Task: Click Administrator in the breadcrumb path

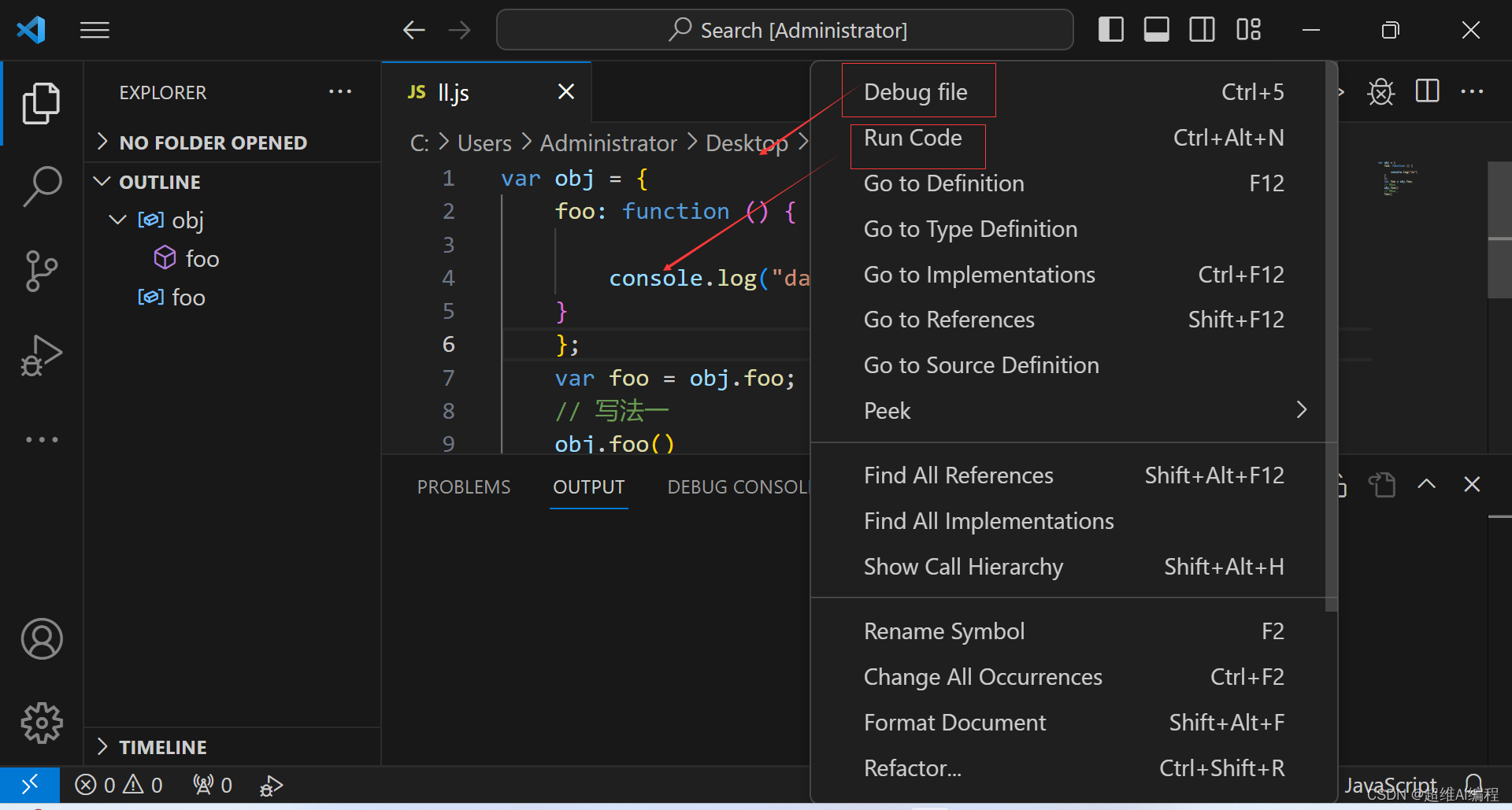Action: [608, 143]
